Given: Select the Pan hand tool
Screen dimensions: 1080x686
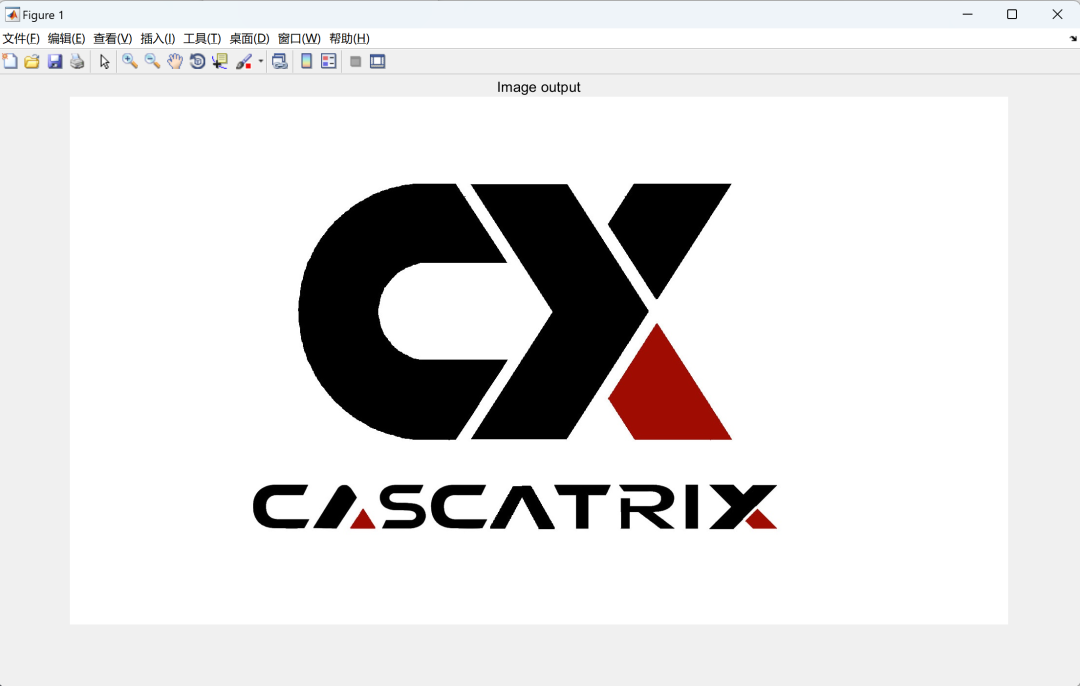Looking at the screenshot, I should pos(175,61).
